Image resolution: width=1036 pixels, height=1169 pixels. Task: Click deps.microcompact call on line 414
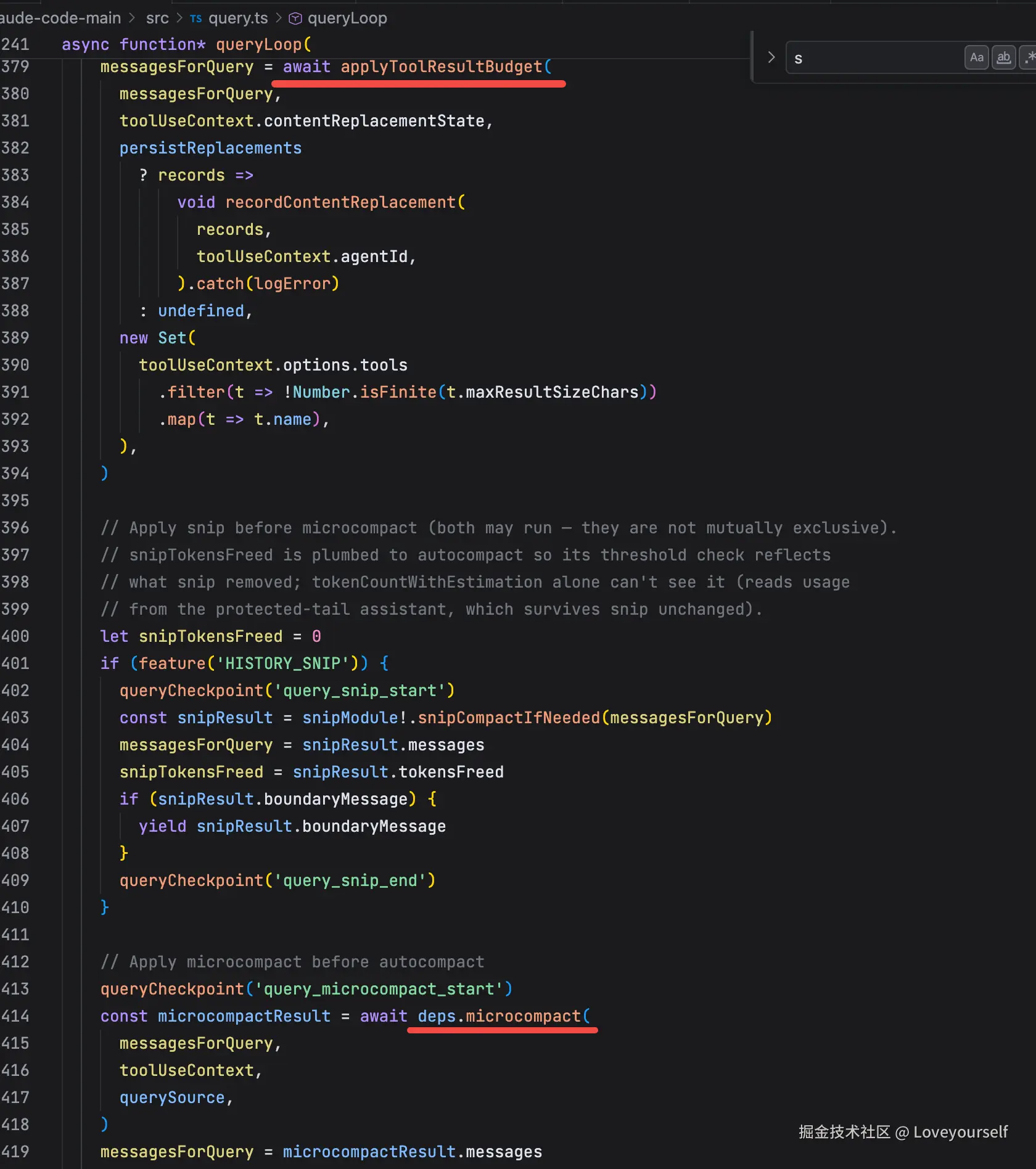[x=499, y=1016]
